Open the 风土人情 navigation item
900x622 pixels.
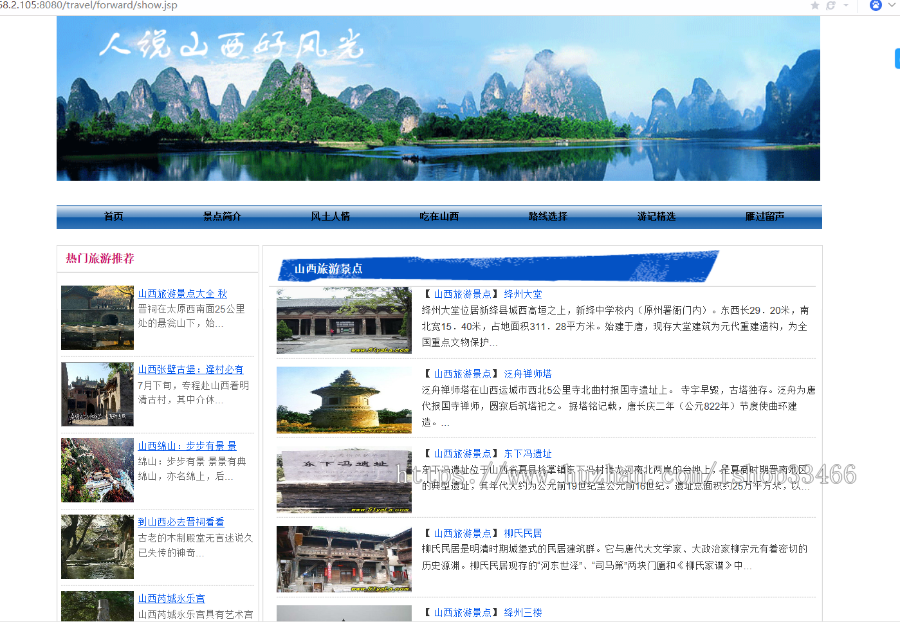(x=330, y=216)
